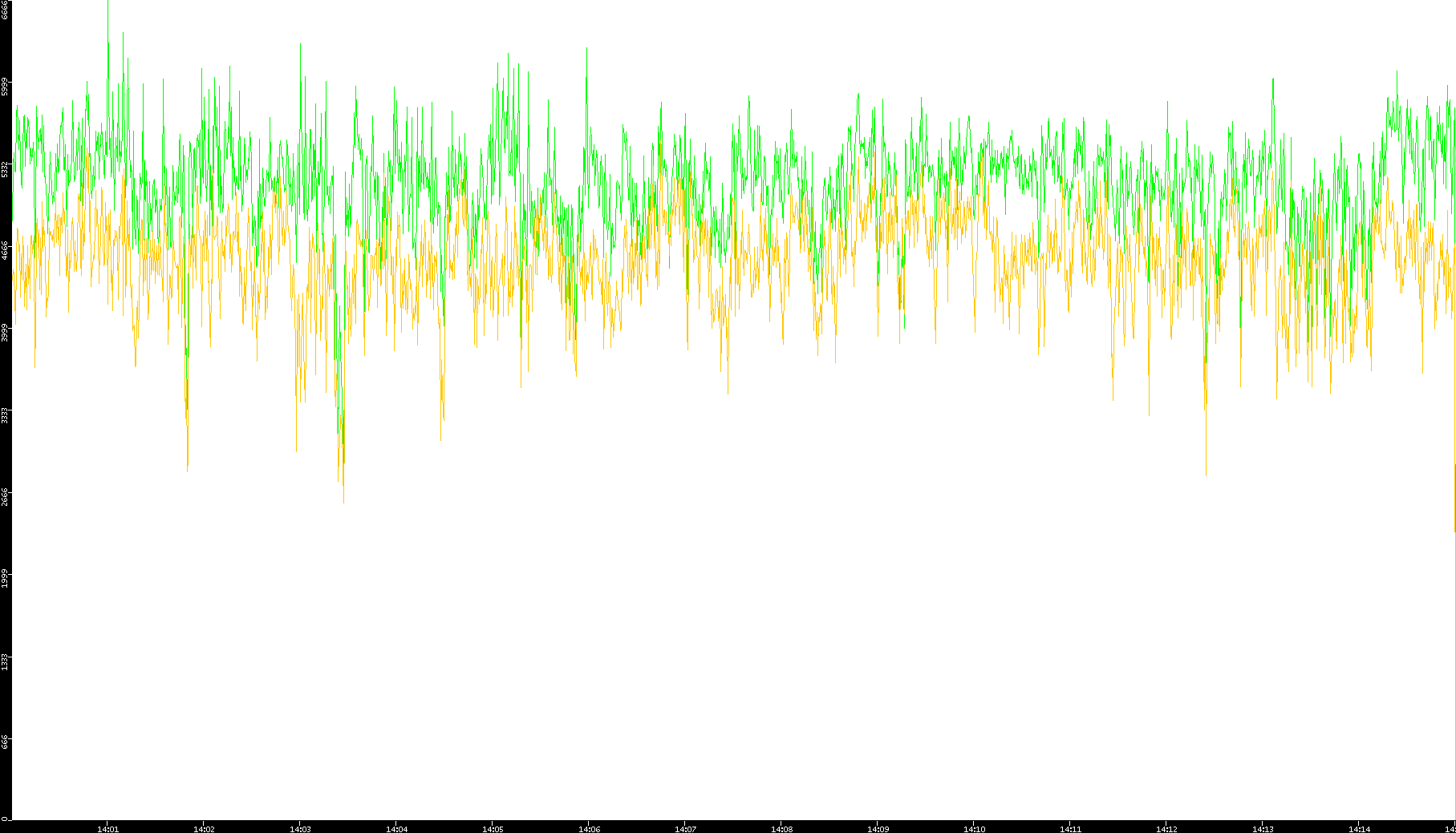Viewport: 1456px width, 833px height.
Task: Select the 3333 value on vertical axis
Action: (x=5, y=414)
